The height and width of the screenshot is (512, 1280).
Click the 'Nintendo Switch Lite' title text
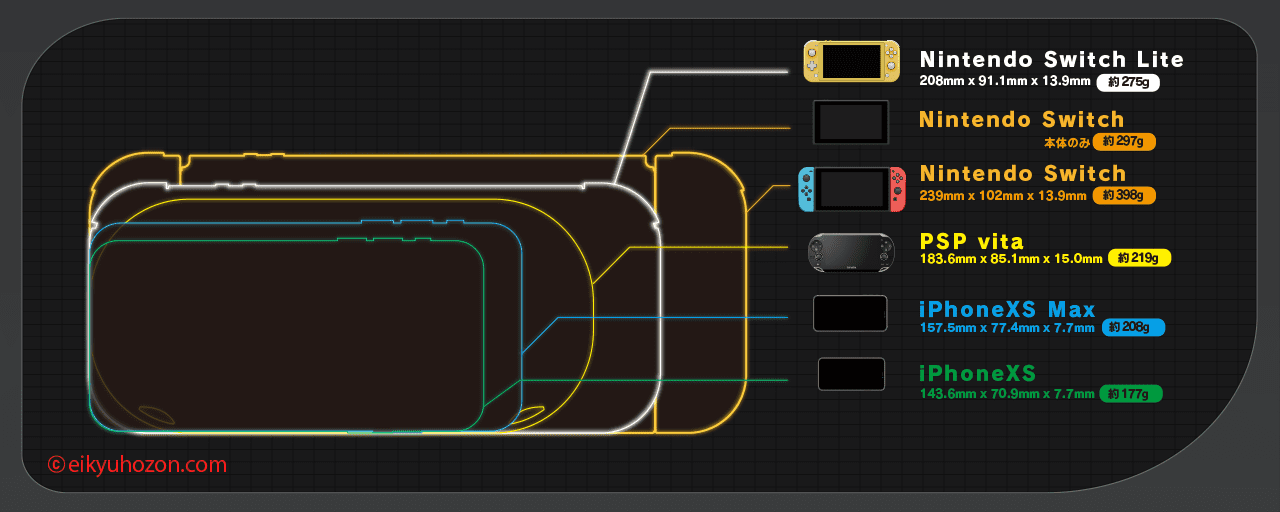pyautogui.click(x=1052, y=60)
